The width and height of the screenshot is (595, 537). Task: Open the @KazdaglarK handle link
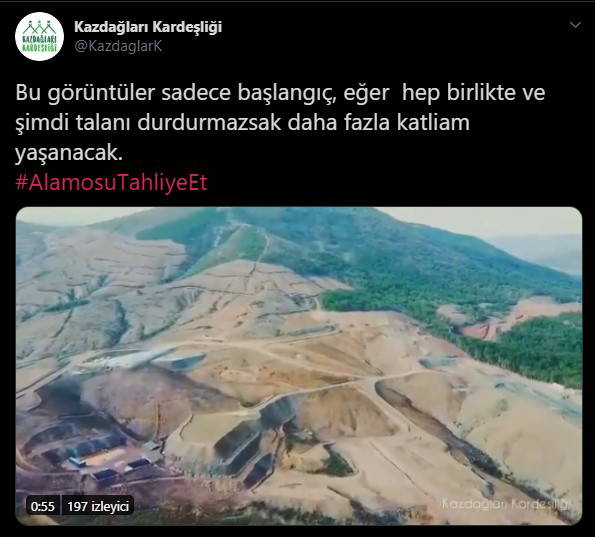coord(118,46)
